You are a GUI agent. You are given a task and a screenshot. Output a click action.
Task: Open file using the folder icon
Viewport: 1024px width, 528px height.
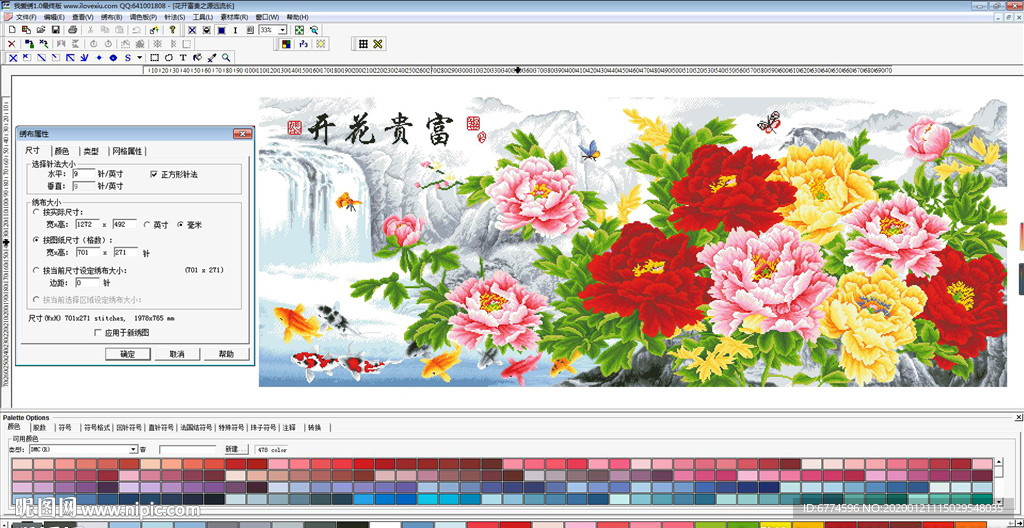pyautogui.click(x=40, y=30)
